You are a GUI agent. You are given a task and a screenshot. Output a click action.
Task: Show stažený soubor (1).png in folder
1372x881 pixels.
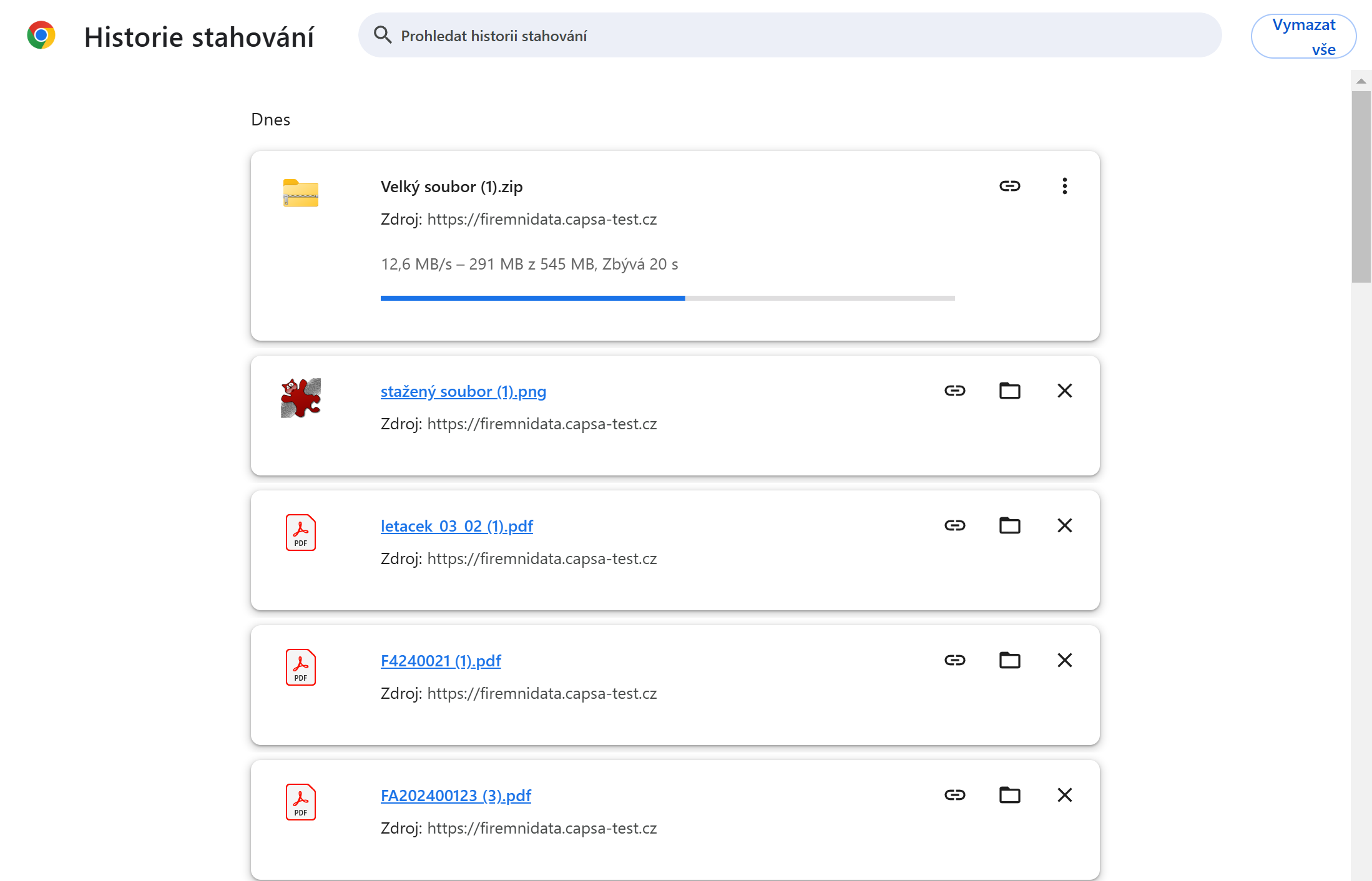click(1009, 391)
